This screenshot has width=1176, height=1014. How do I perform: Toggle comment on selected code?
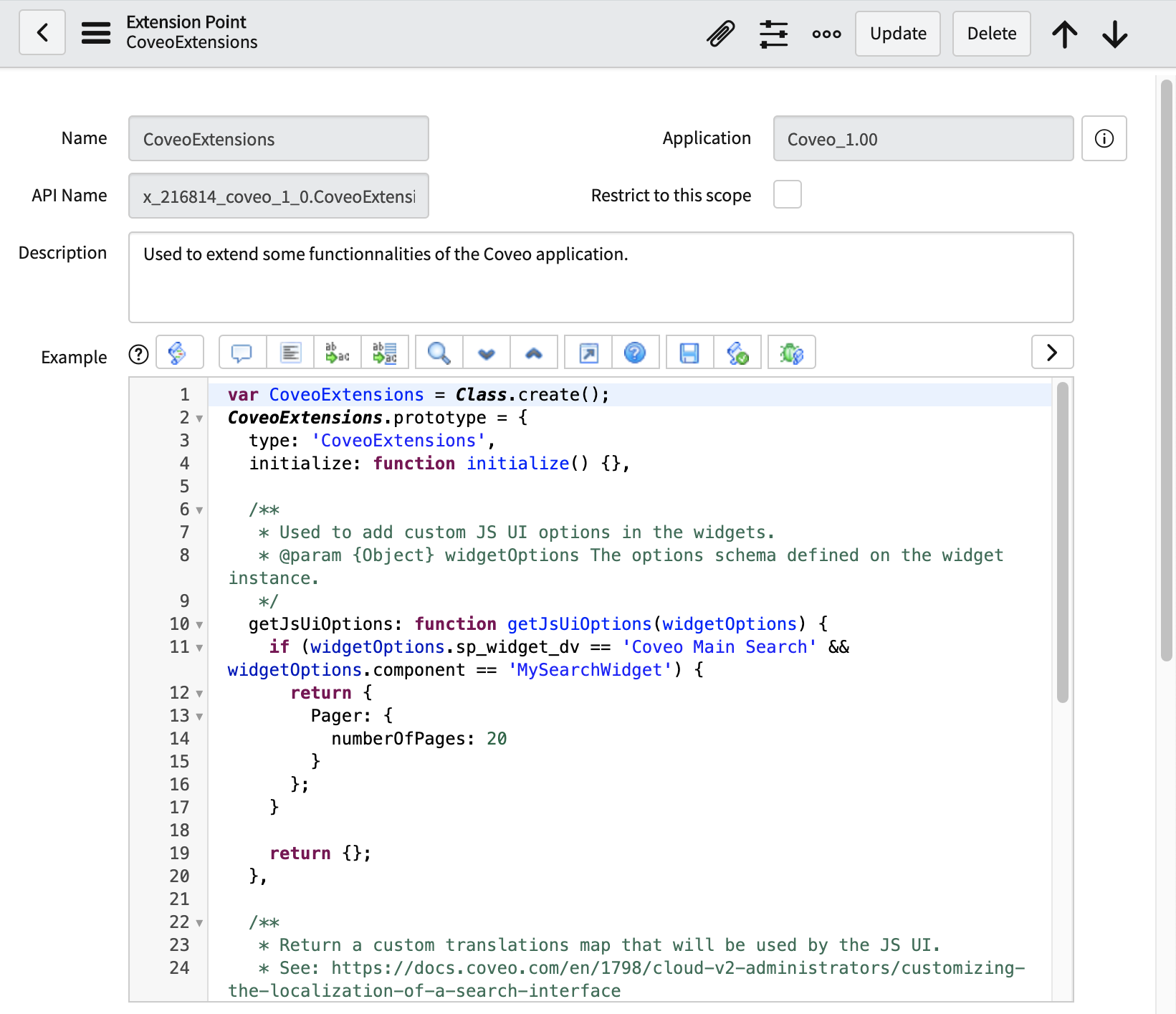click(x=242, y=353)
